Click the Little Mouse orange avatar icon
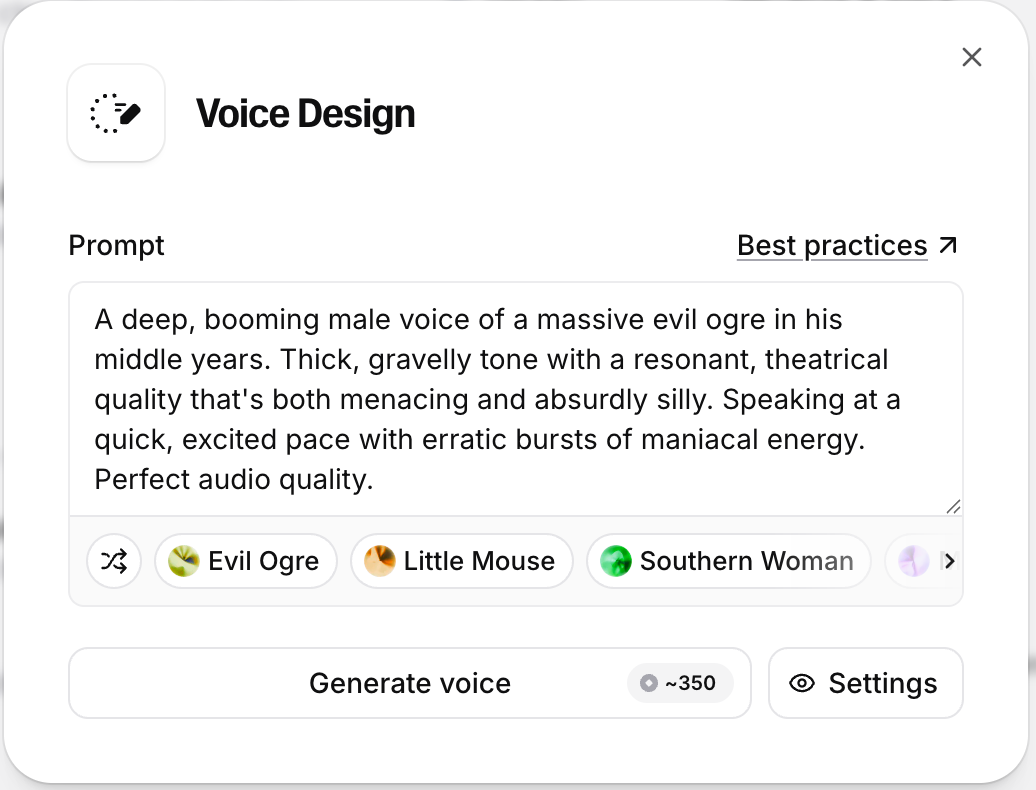This screenshot has width=1036, height=790. coord(379,561)
